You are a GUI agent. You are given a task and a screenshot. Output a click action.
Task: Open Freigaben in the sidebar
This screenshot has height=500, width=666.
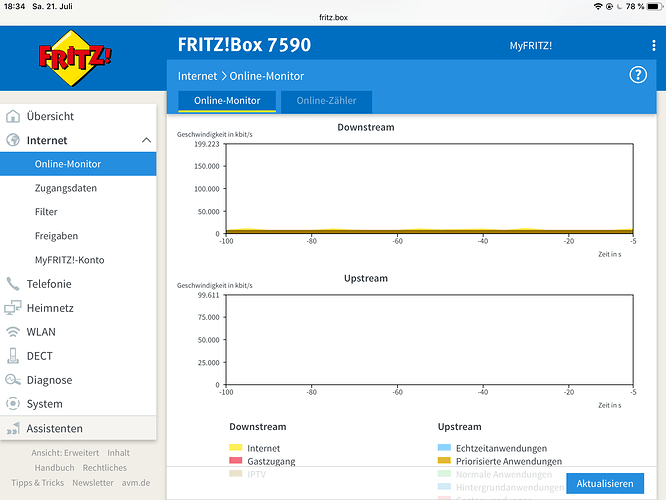pyautogui.click(x=78, y=236)
